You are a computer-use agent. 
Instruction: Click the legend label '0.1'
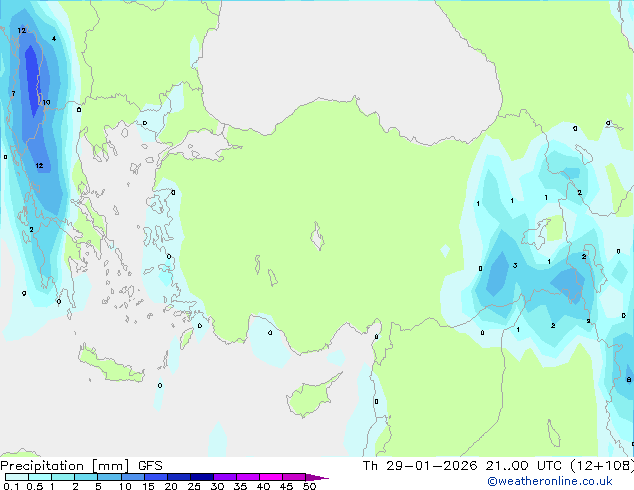(x=11, y=486)
